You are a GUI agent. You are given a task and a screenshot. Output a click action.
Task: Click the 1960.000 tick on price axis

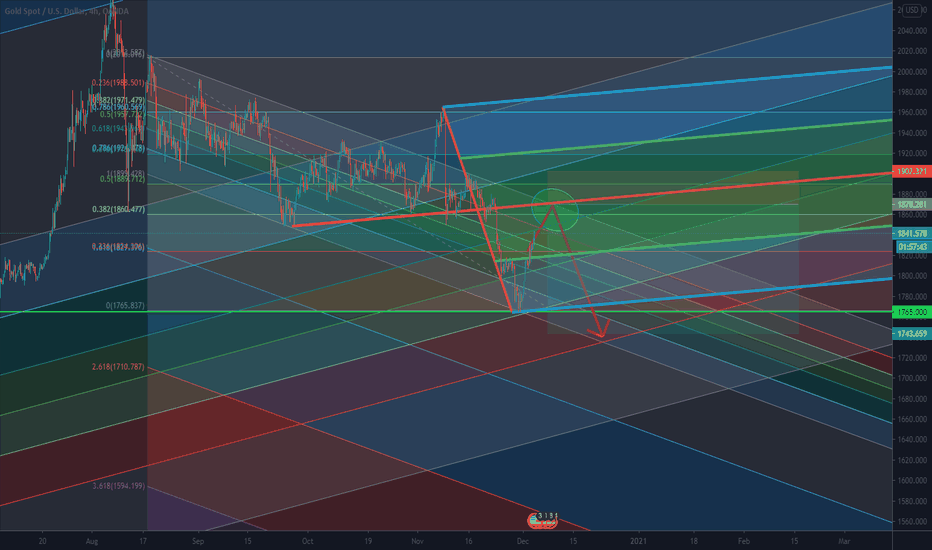(912, 112)
